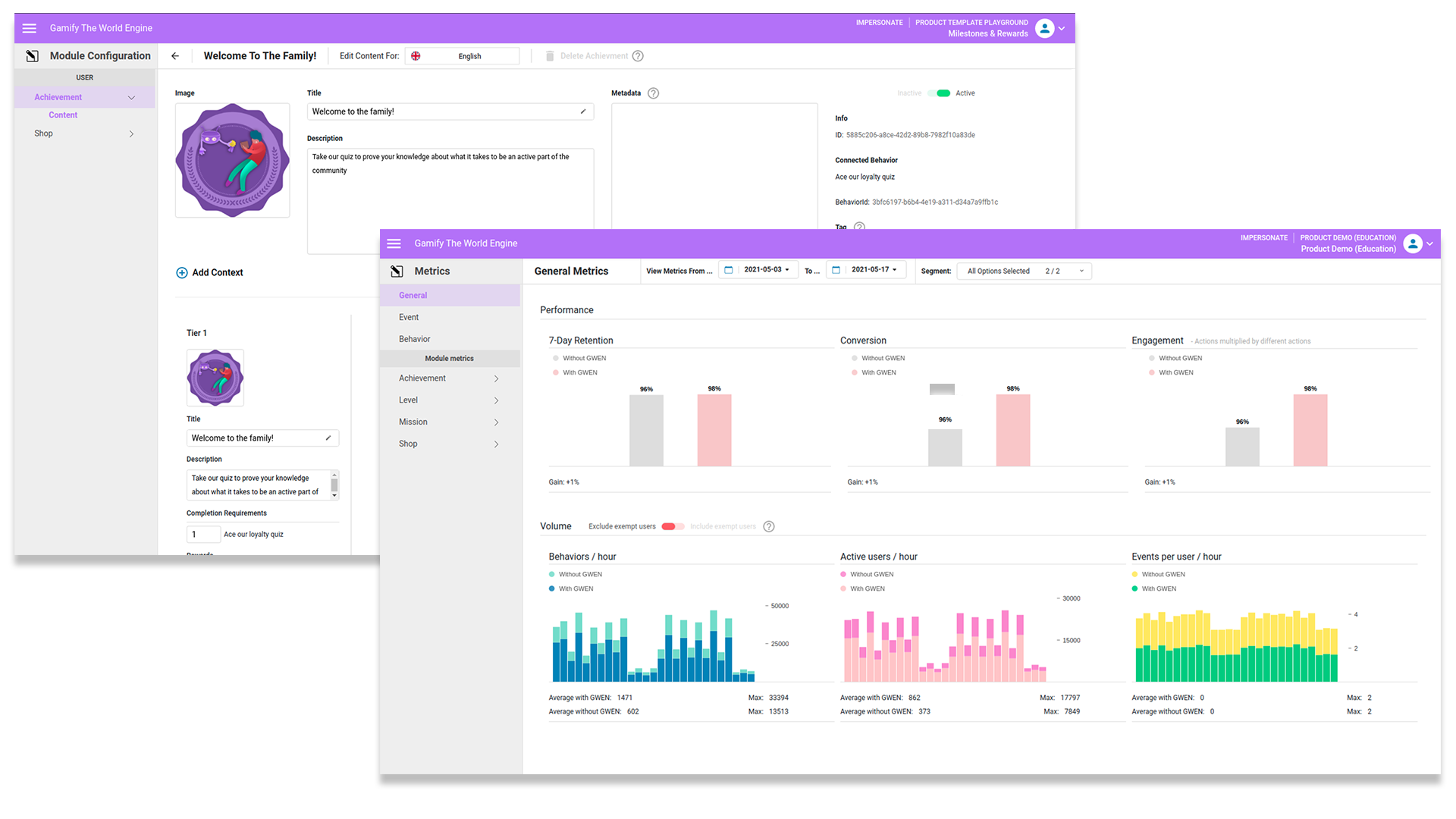Click Add Context button label
The image size is (1456, 819).
218,273
